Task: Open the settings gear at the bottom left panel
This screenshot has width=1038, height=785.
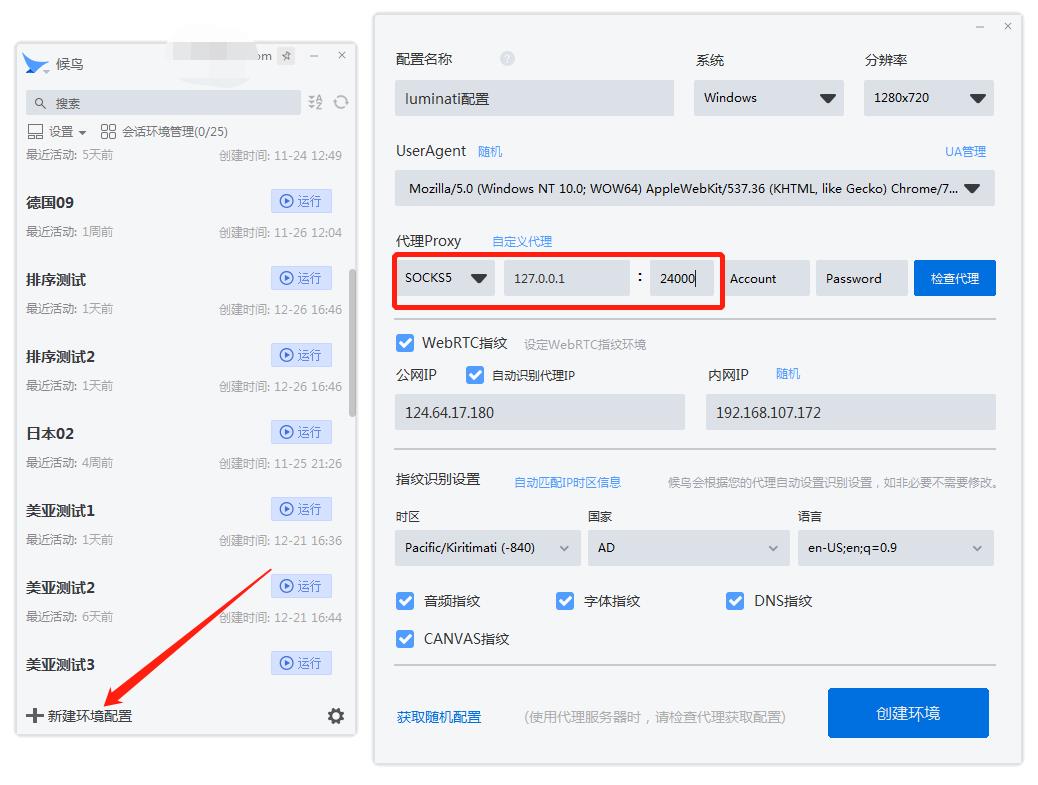Action: click(336, 716)
